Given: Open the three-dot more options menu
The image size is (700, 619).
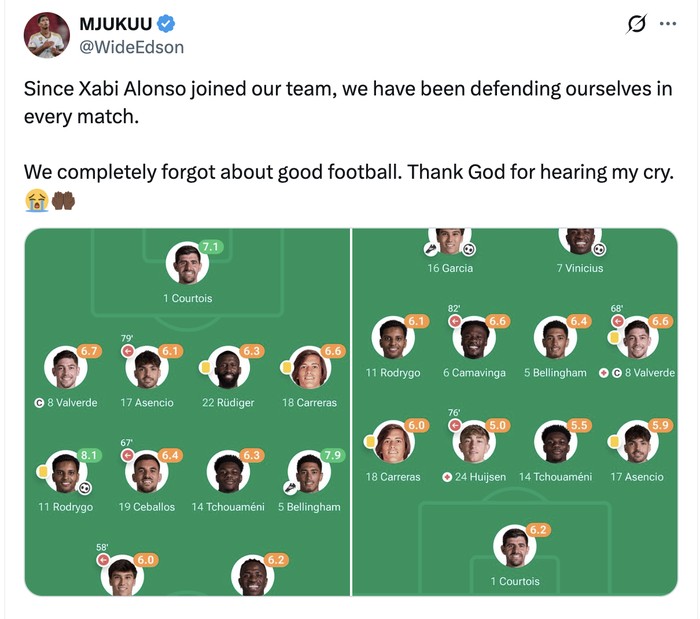Looking at the screenshot, I should click(x=667, y=23).
